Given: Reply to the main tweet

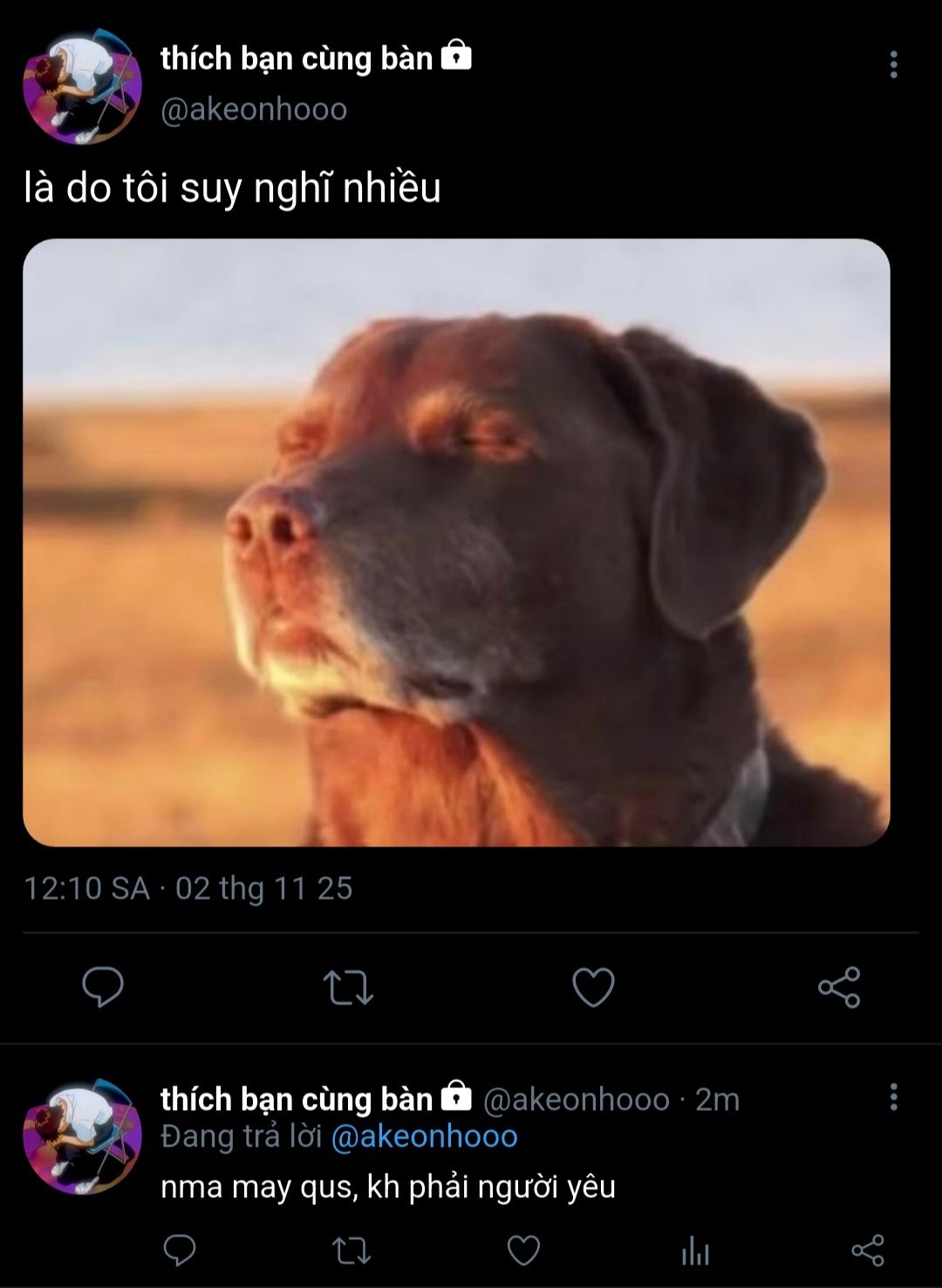Looking at the screenshot, I should [x=103, y=988].
